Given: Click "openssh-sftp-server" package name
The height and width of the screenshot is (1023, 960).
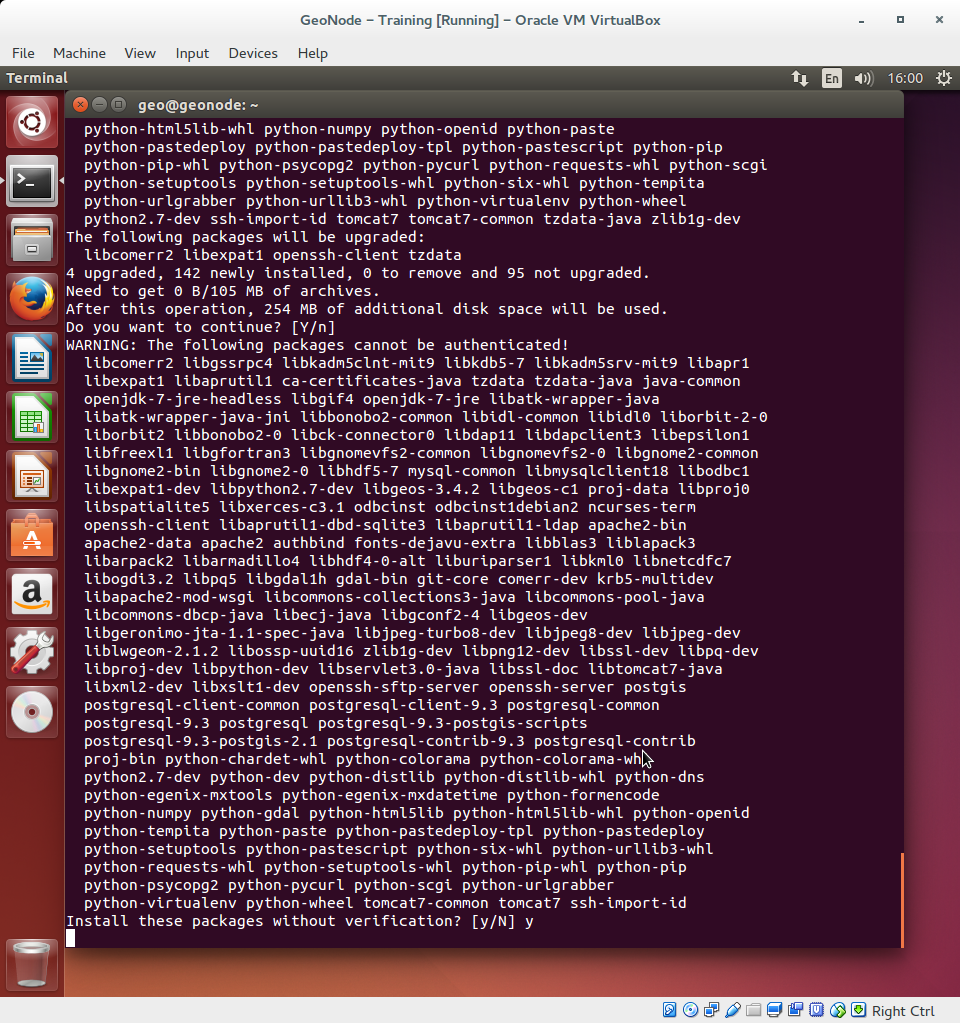Looking at the screenshot, I should pyautogui.click(x=394, y=687).
